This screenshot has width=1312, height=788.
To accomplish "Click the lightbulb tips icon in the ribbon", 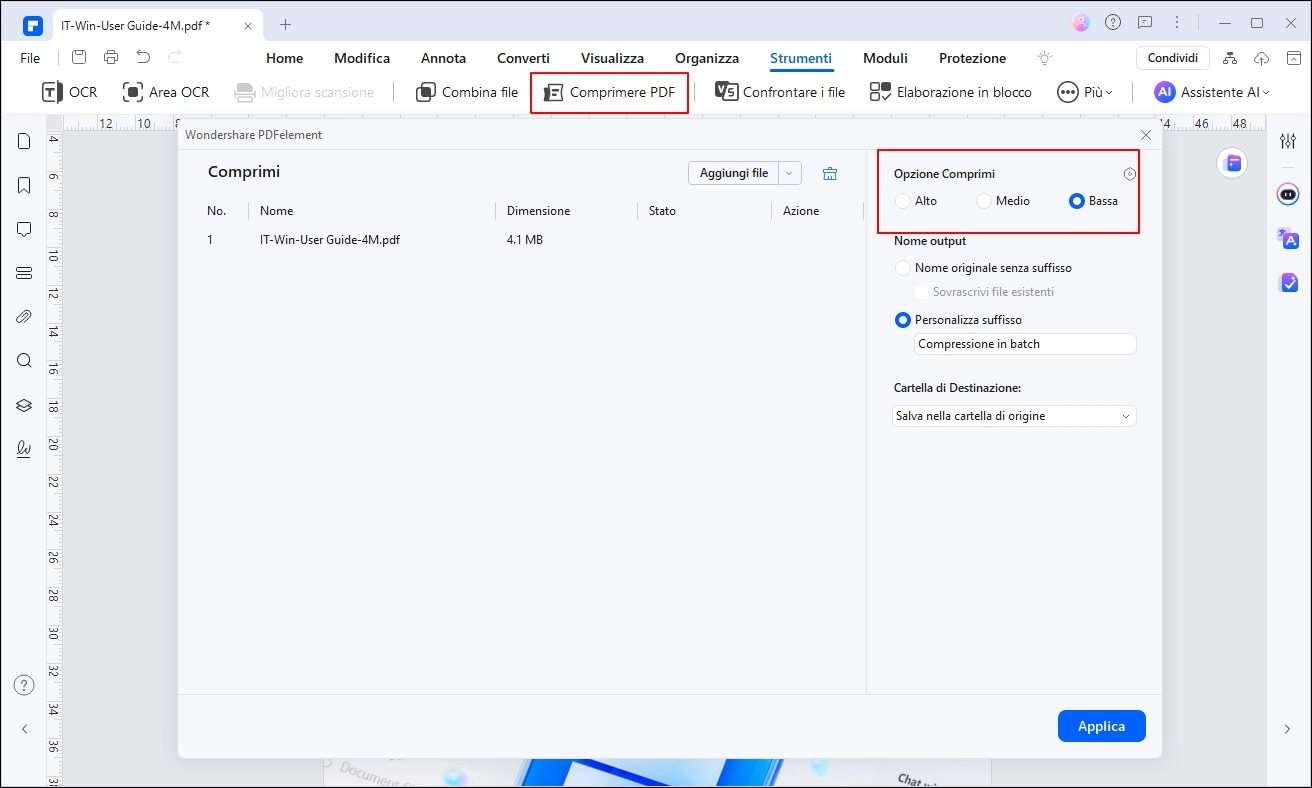I will [x=1046, y=58].
